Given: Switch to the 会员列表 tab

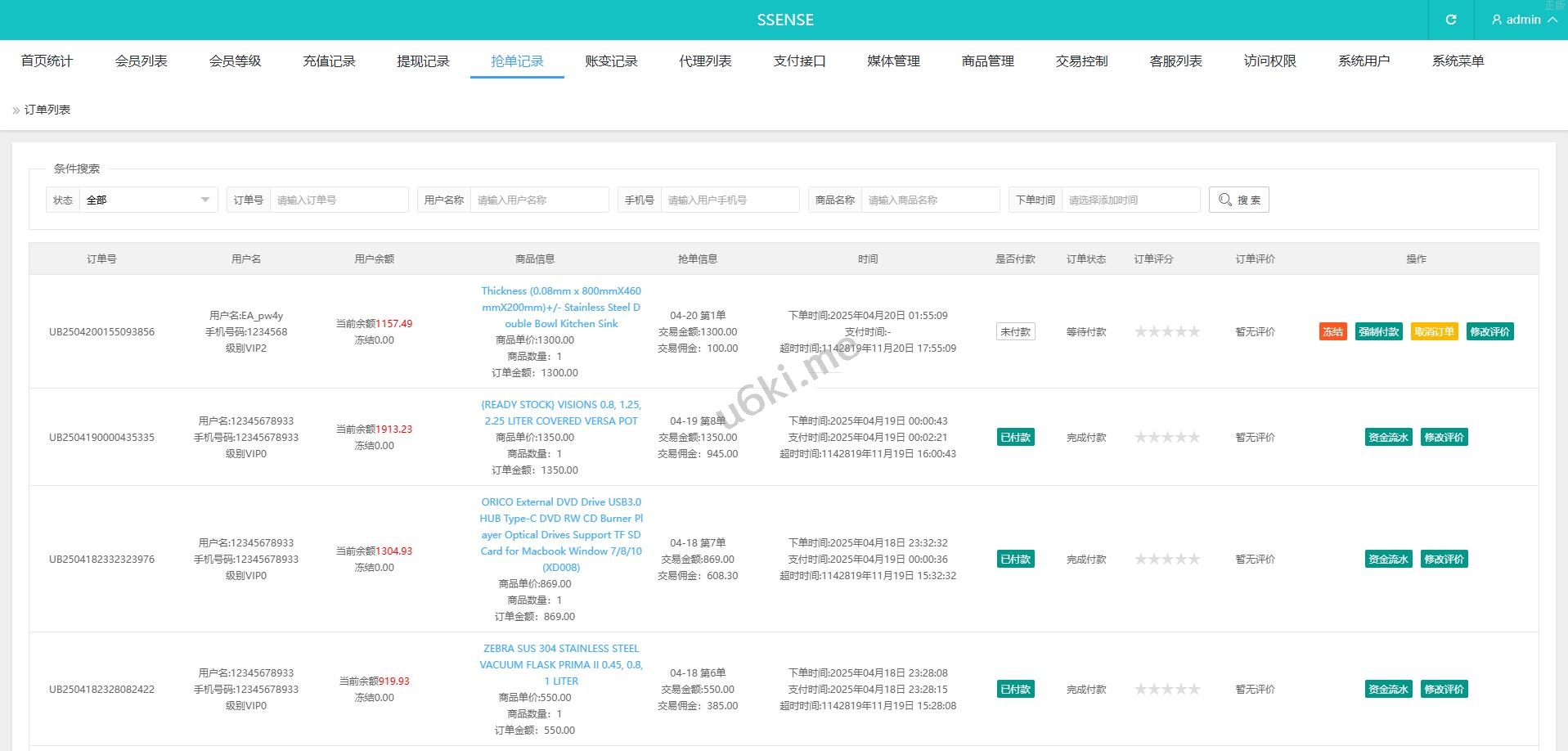Looking at the screenshot, I should [x=141, y=61].
